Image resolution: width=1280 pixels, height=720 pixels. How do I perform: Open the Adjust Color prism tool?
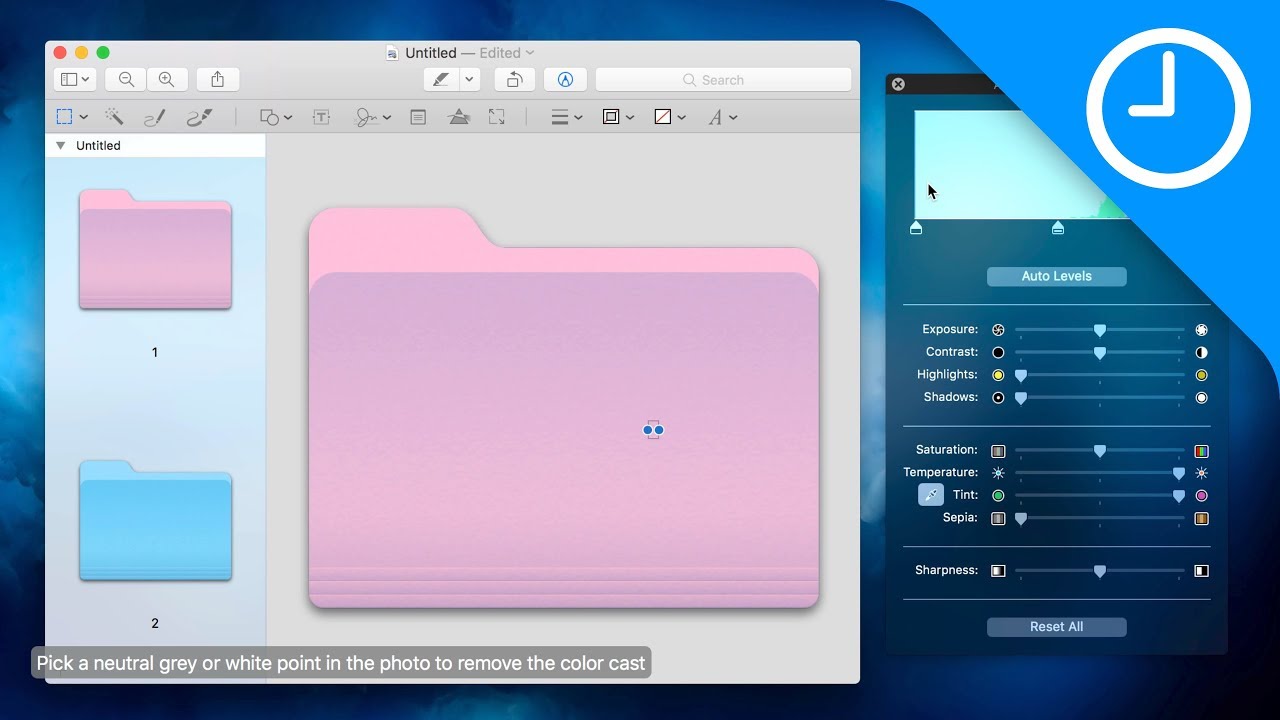tap(459, 116)
